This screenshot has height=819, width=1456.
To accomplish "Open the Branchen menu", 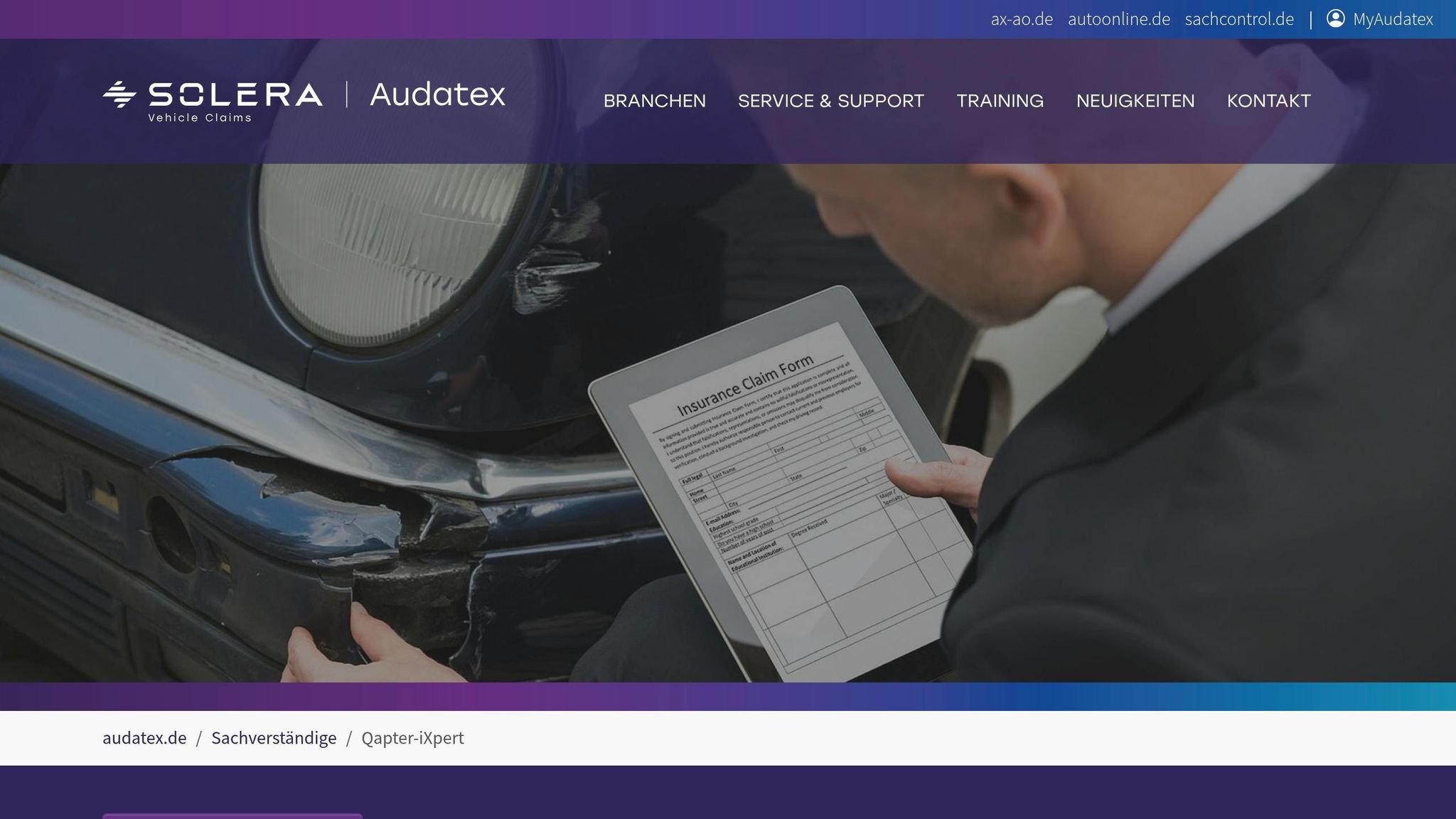I will pos(655,101).
